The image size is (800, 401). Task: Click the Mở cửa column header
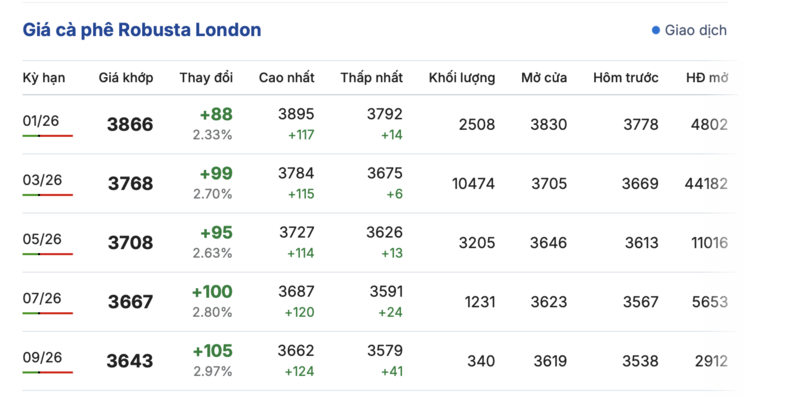click(544, 78)
